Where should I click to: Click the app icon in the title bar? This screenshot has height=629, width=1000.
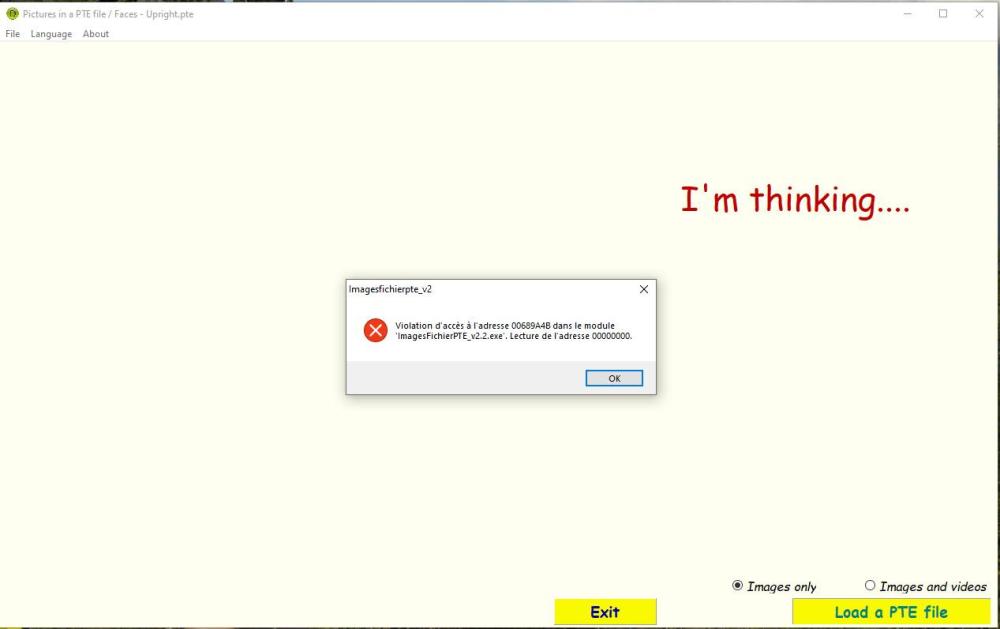pos(12,14)
